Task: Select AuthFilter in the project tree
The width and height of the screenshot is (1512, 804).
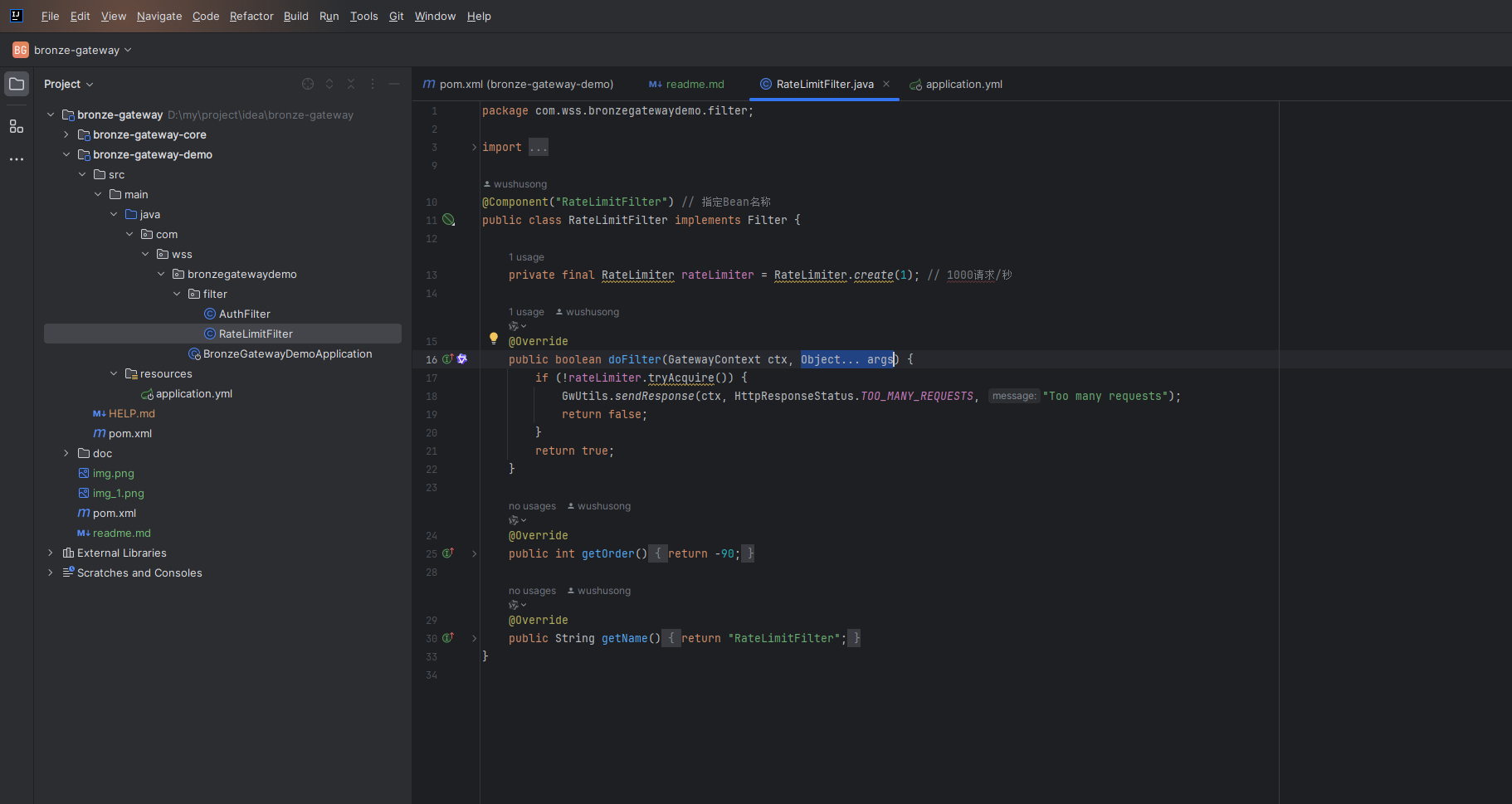Action: point(244,314)
